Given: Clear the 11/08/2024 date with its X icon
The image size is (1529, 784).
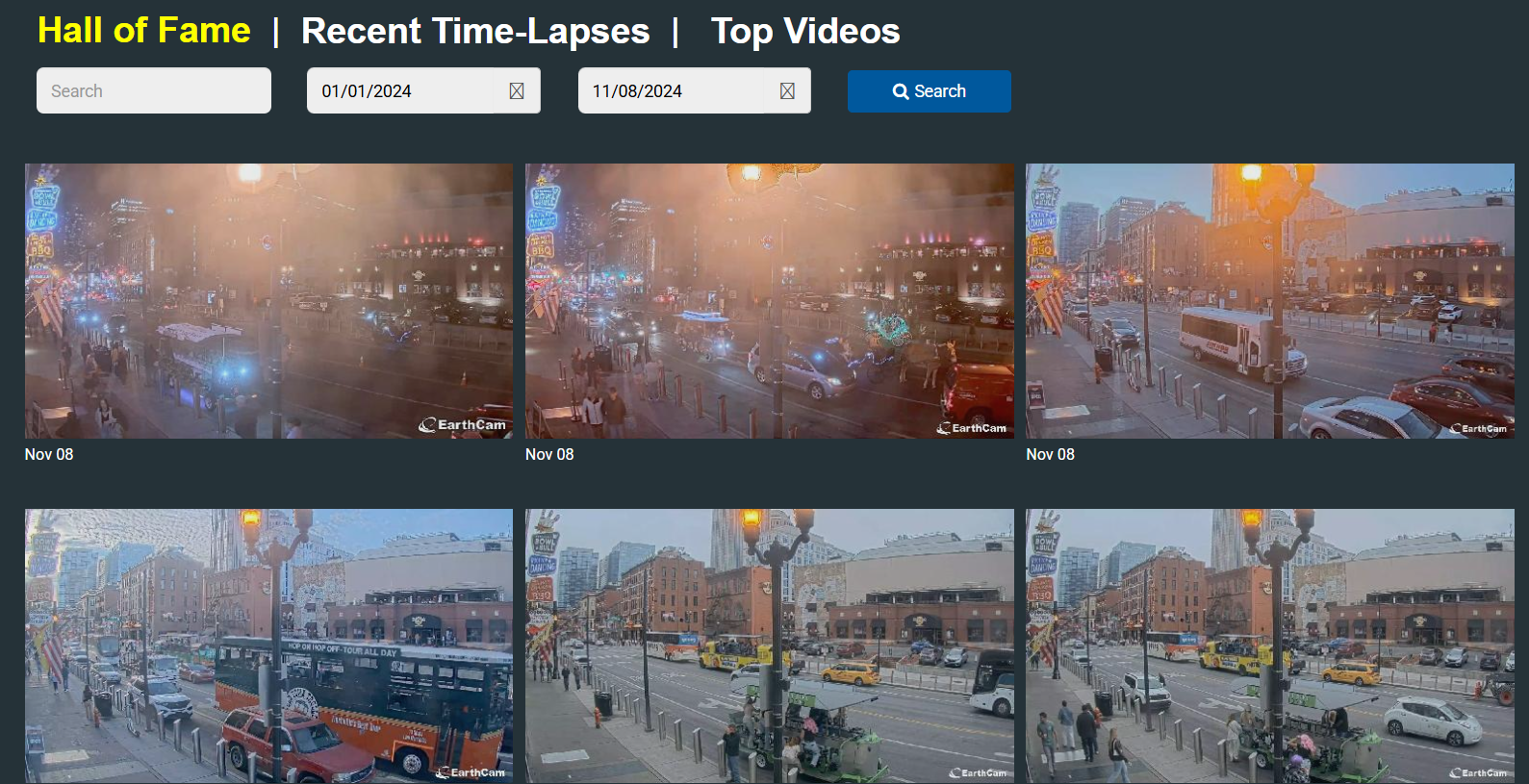Looking at the screenshot, I should 787,90.
